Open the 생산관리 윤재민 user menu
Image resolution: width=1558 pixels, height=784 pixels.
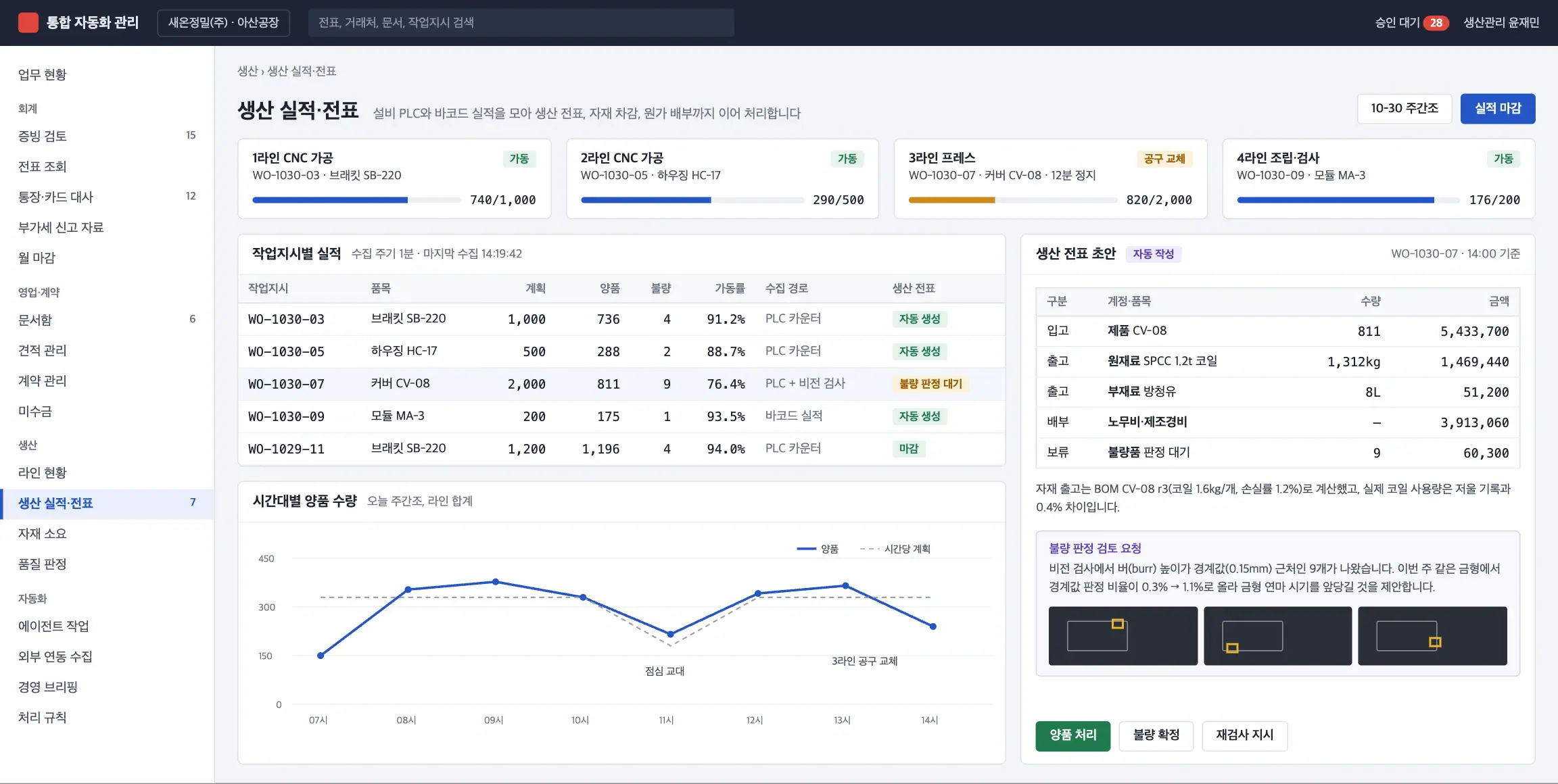(1501, 22)
